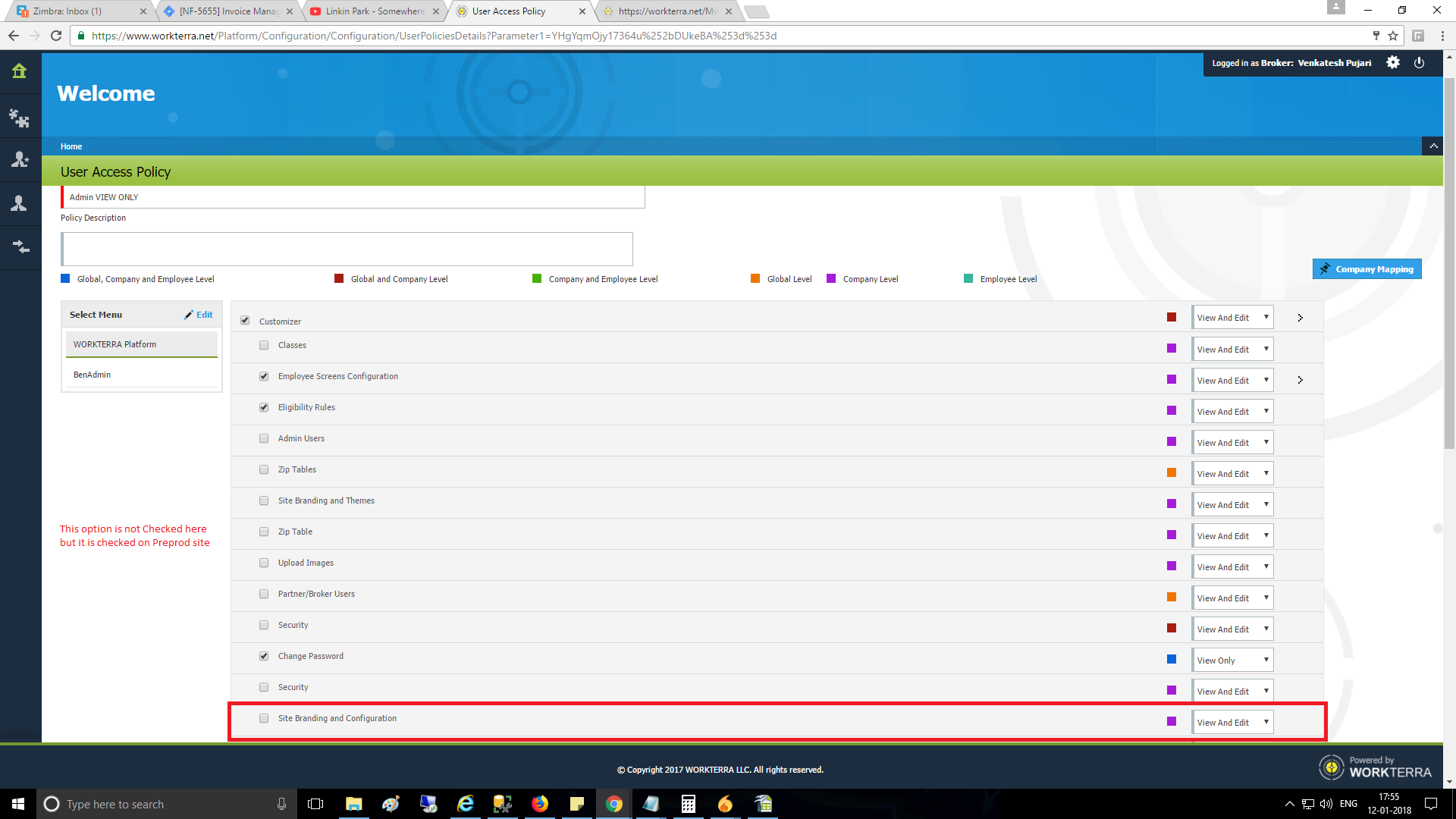Click the home icon in left sidebar
Image resolution: width=1456 pixels, height=819 pixels.
pyautogui.click(x=20, y=71)
